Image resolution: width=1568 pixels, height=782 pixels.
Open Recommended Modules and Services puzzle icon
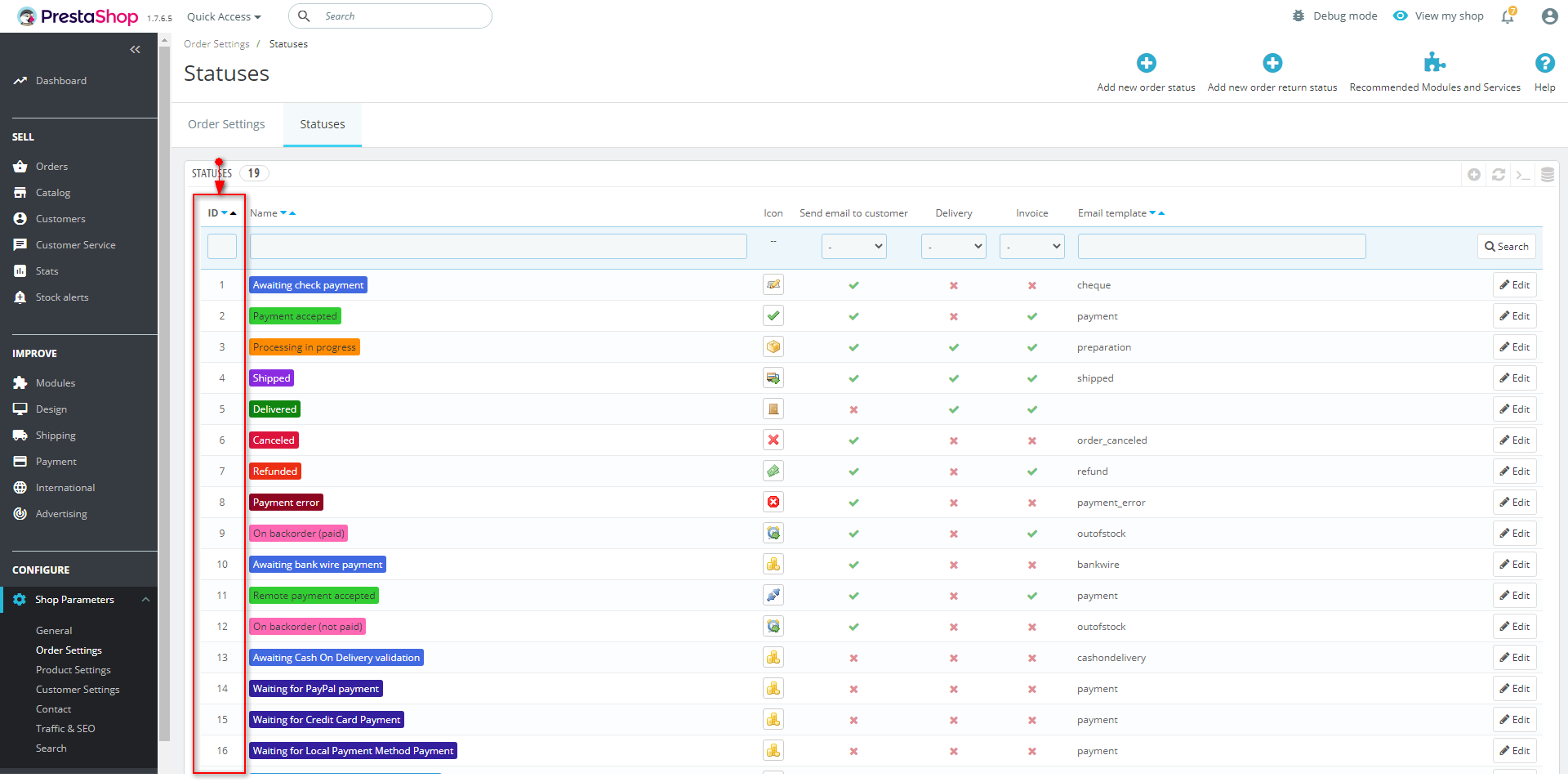tap(1434, 63)
